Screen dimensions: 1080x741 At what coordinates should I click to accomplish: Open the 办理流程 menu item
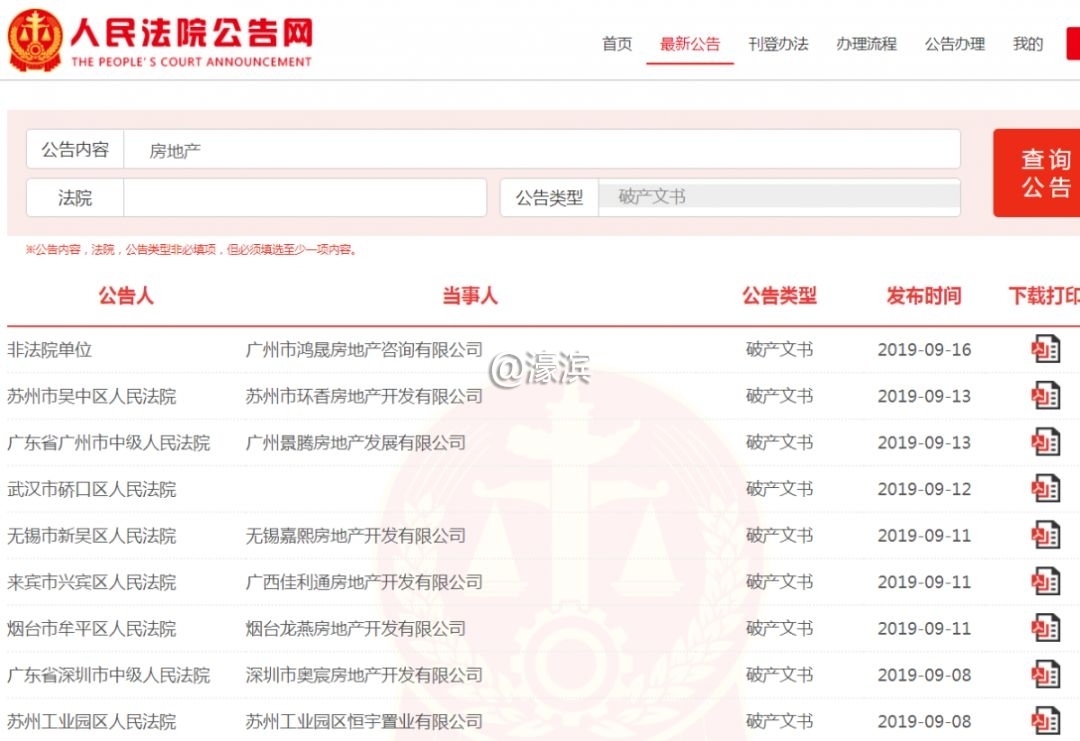tap(866, 44)
